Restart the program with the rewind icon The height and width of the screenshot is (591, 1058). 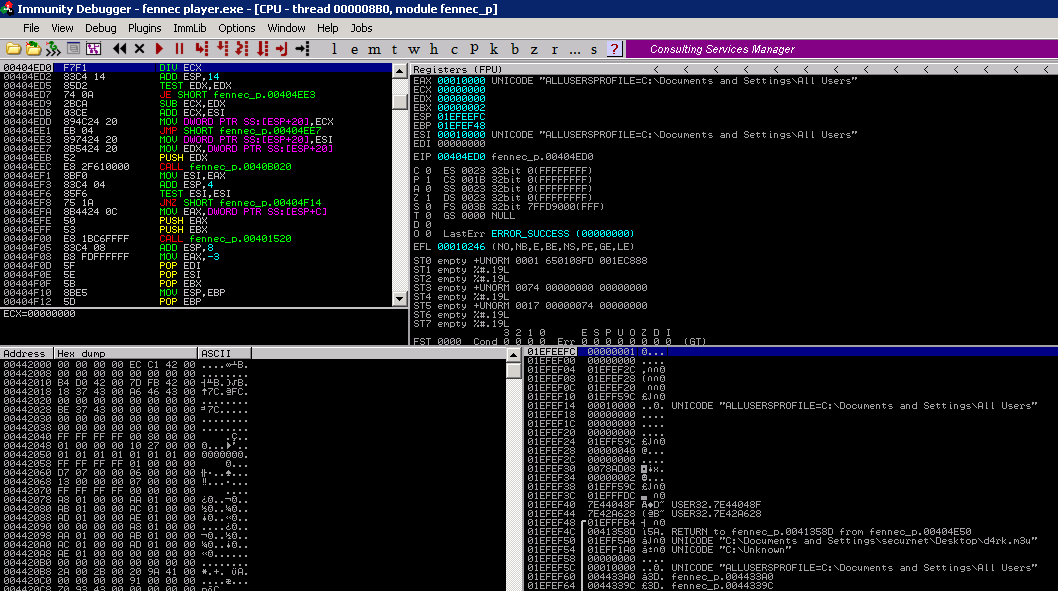(x=119, y=49)
